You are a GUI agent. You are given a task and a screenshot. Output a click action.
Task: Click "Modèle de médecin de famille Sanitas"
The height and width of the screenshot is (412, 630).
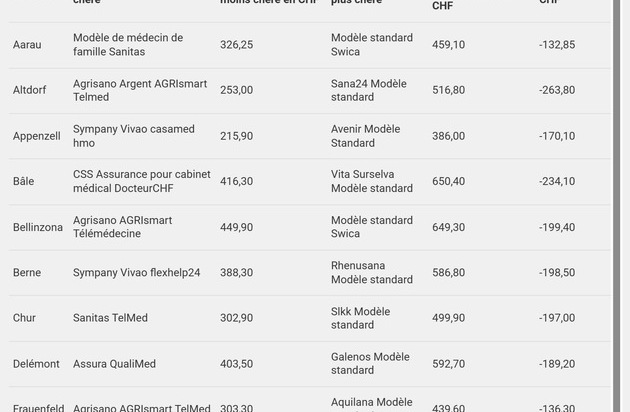[x=128, y=45]
